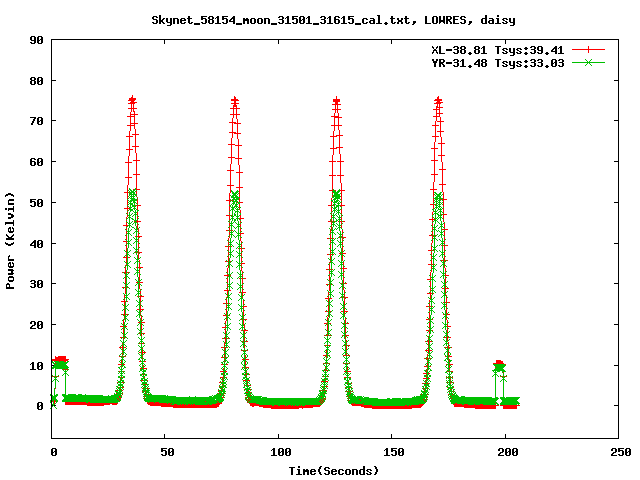Click x-axis tick label 150
This screenshot has width=640, height=480.
(x=394, y=452)
